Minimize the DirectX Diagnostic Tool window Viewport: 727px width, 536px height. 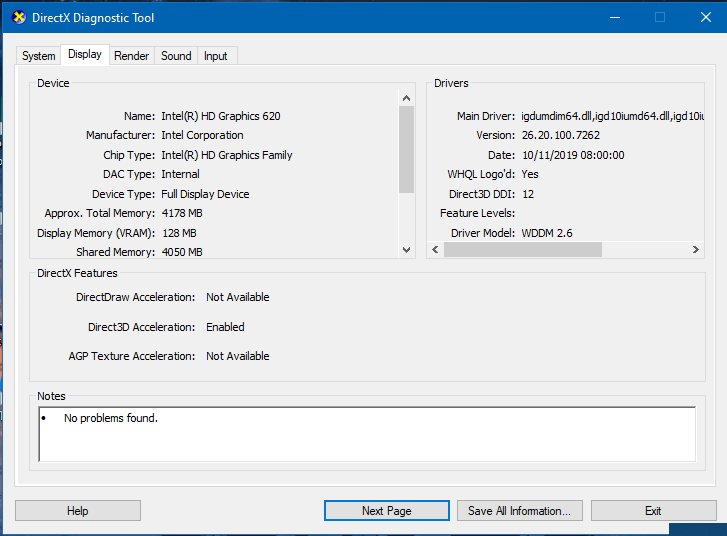(x=615, y=18)
